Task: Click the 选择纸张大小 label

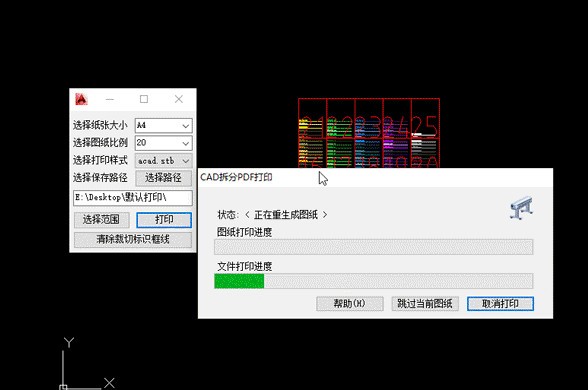Action: point(100,125)
